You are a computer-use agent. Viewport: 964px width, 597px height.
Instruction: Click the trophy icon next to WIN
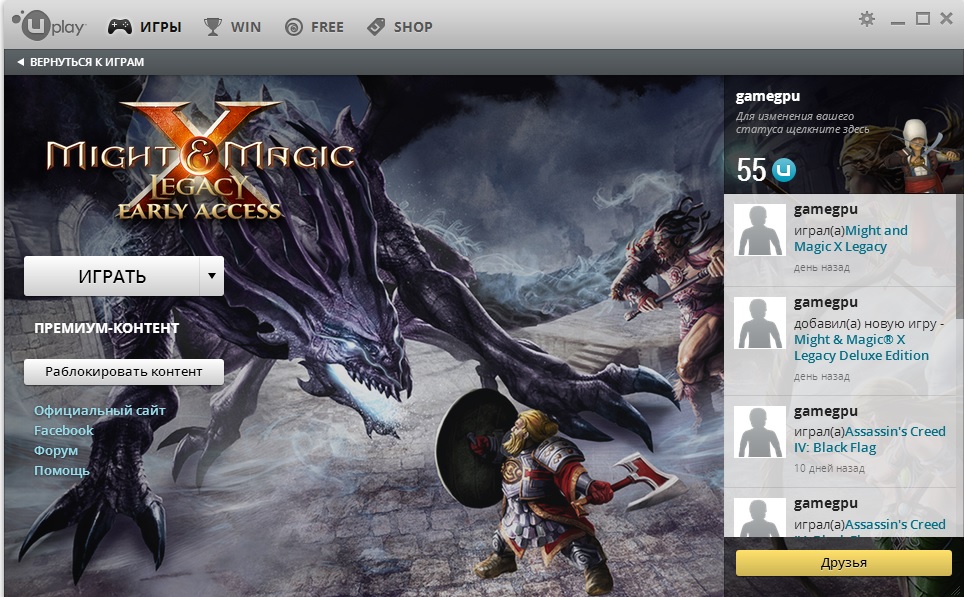coord(213,26)
